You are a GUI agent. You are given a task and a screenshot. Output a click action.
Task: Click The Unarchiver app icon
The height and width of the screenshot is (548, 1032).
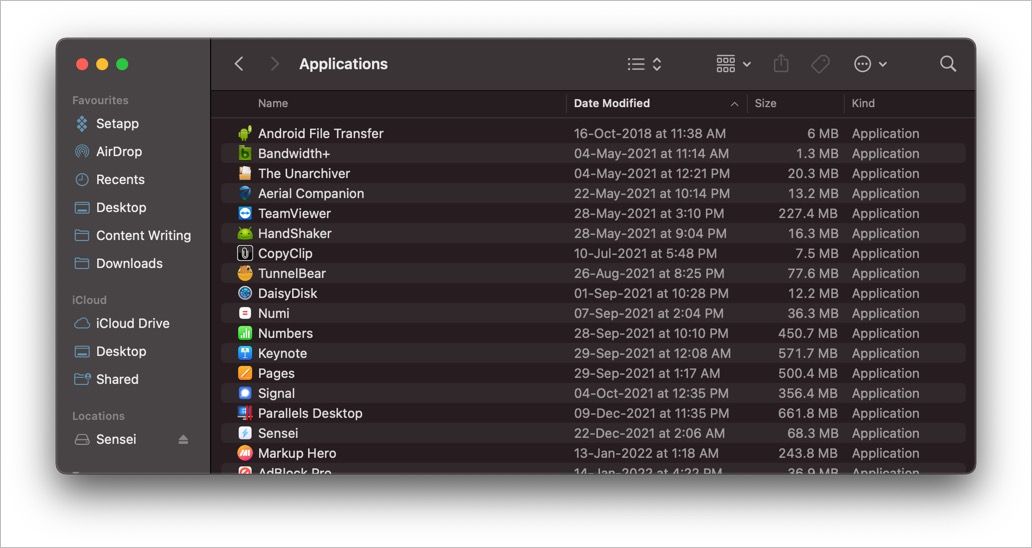(245, 174)
